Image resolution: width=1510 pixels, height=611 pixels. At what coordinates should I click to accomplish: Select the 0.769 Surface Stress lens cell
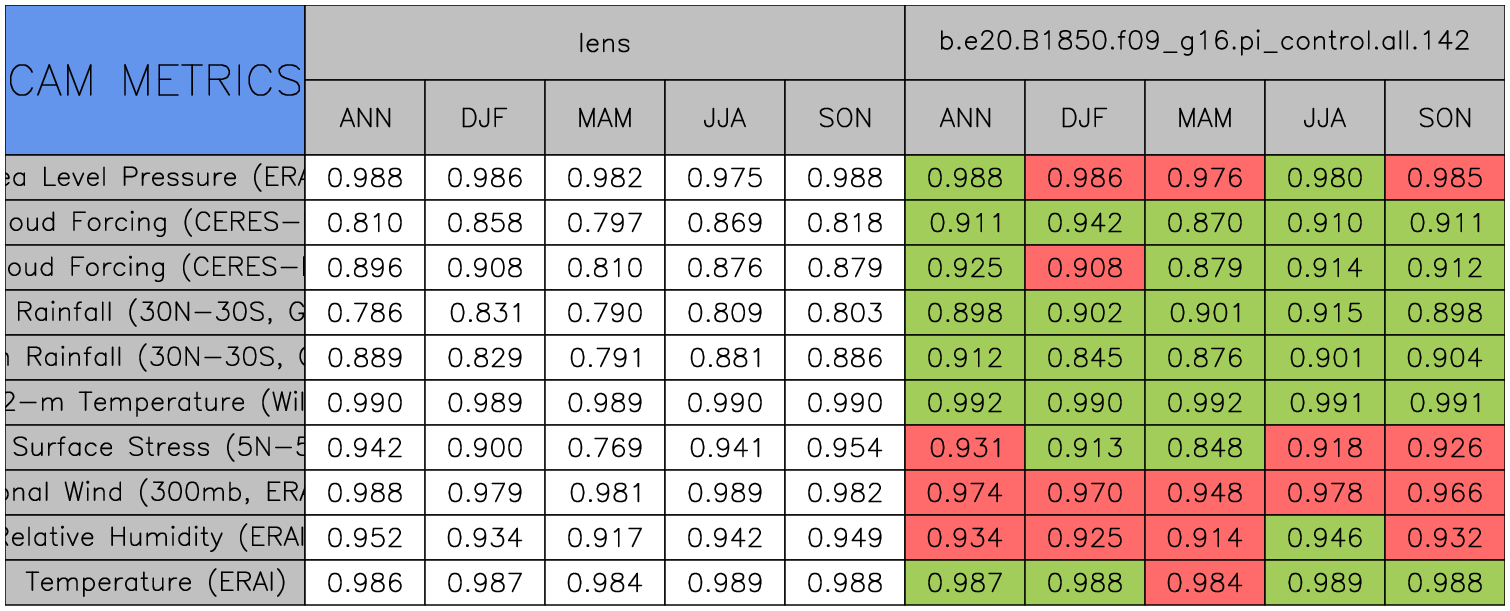coord(604,448)
